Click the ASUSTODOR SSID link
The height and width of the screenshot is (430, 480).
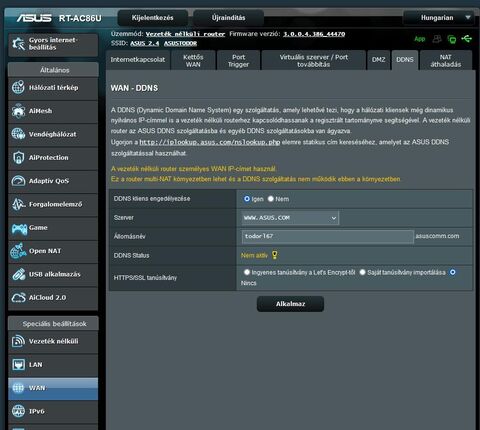point(180,43)
